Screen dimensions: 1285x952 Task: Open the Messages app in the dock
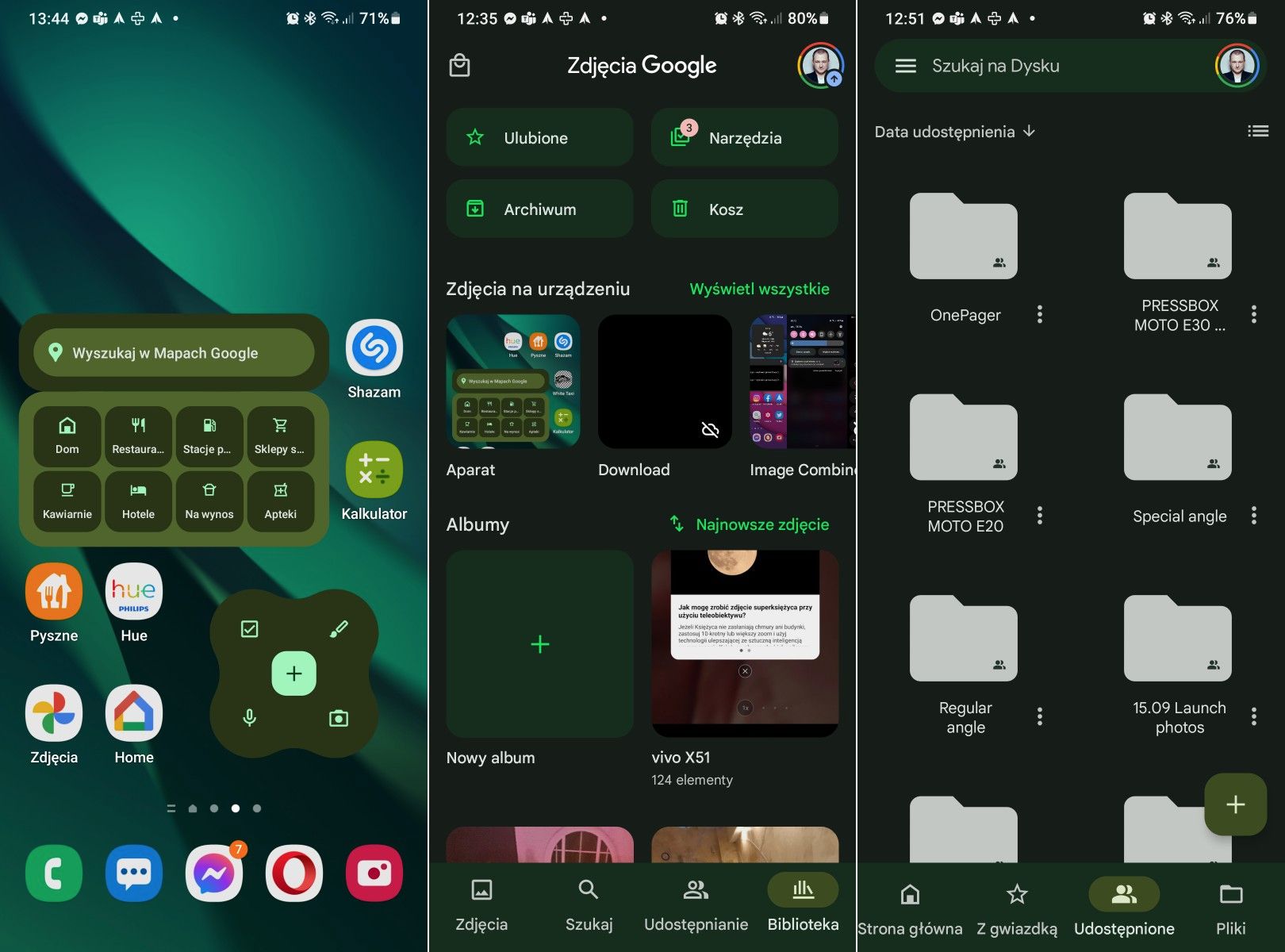click(x=134, y=873)
